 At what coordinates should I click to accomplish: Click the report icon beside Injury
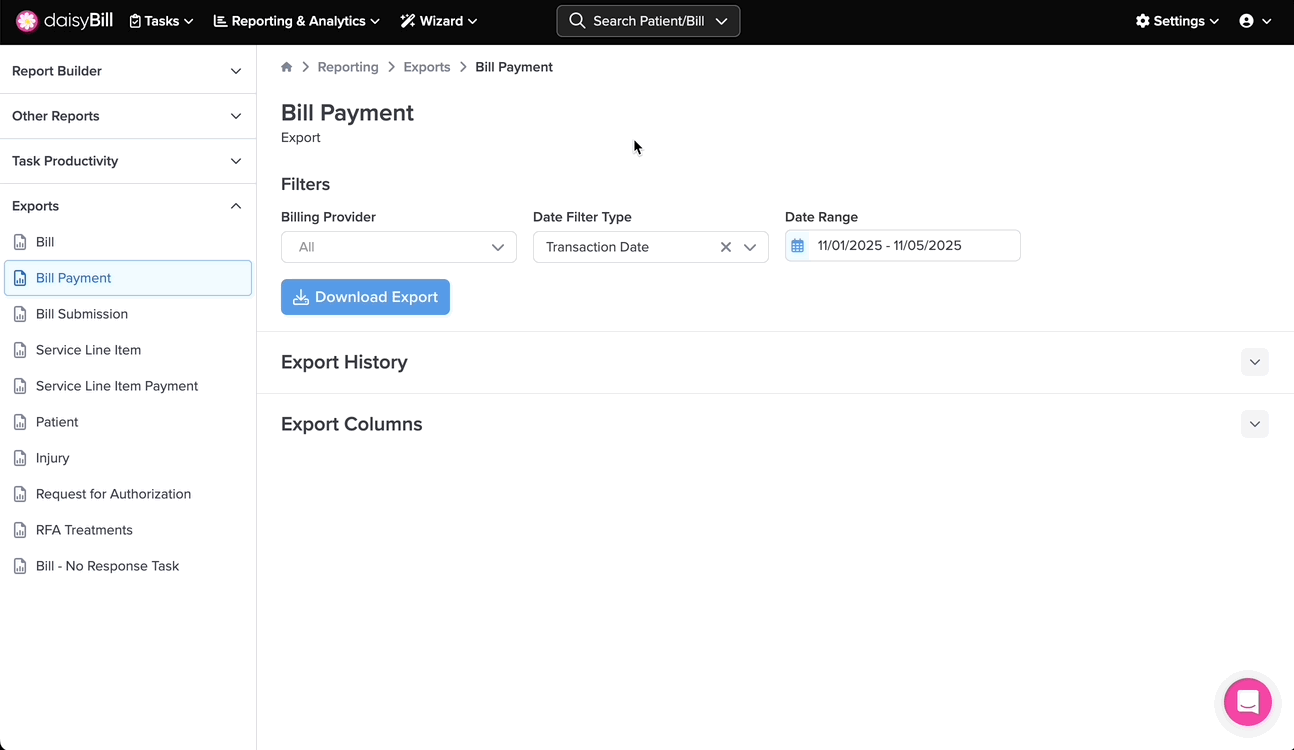click(x=20, y=458)
